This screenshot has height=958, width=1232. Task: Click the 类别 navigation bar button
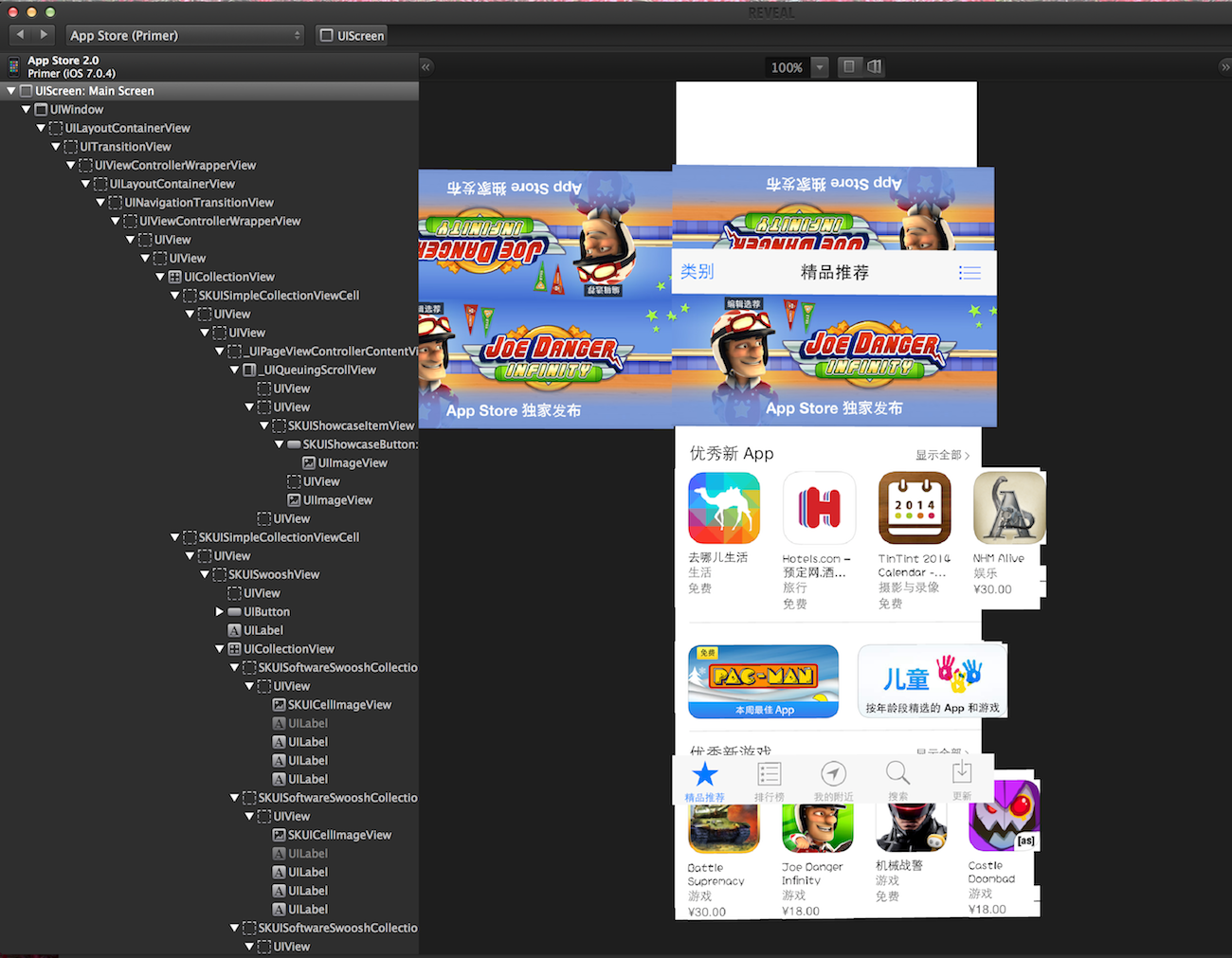tap(697, 272)
